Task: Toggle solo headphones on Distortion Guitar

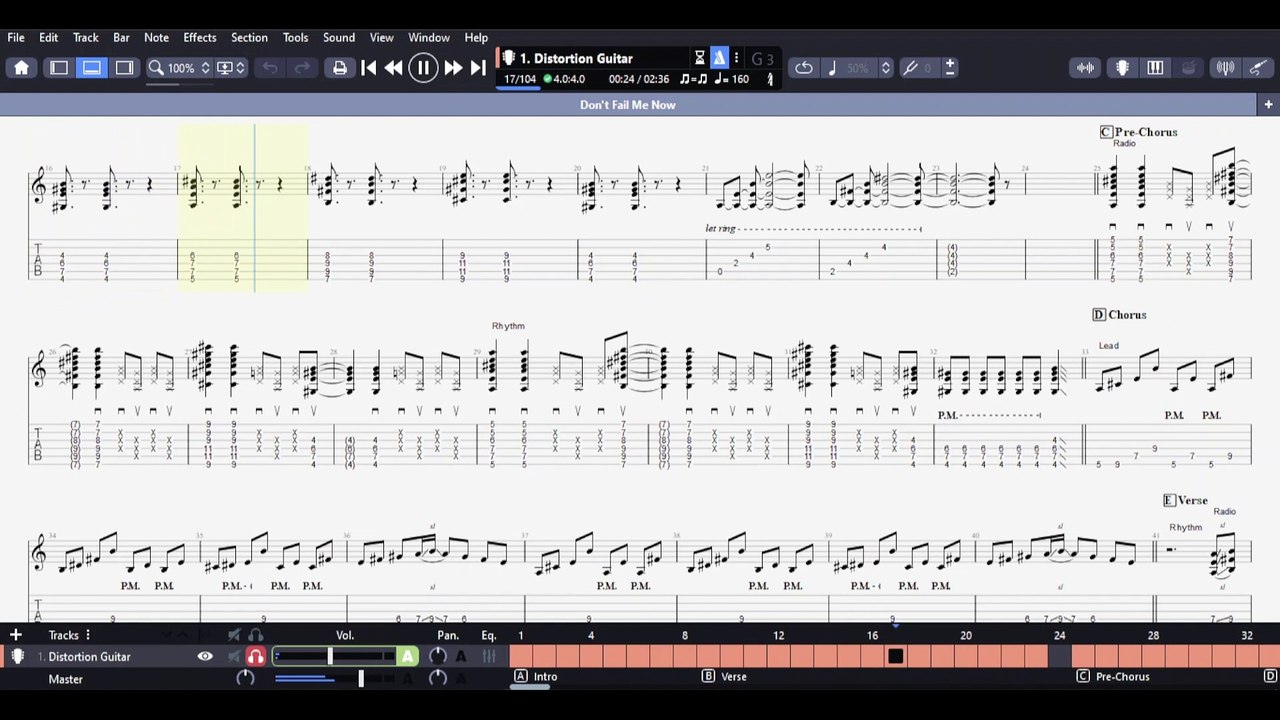Action: coord(256,657)
